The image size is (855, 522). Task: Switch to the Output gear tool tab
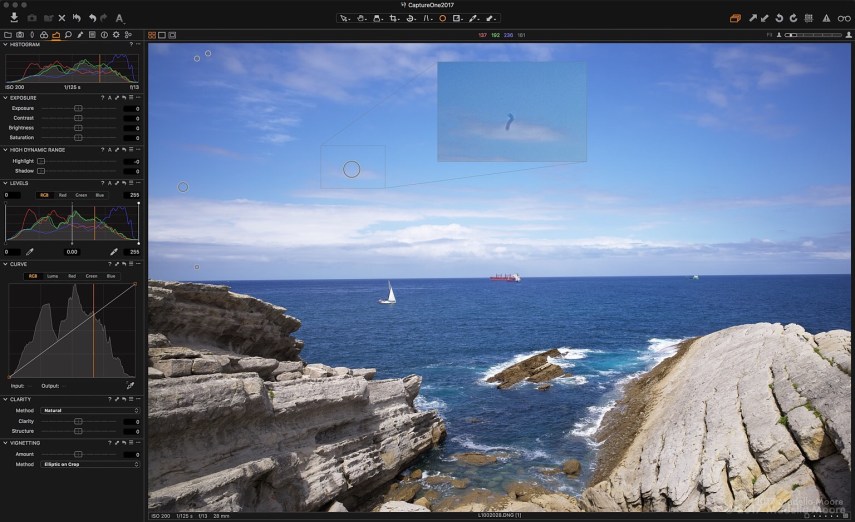pyautogui.click(x=116, y=35)
